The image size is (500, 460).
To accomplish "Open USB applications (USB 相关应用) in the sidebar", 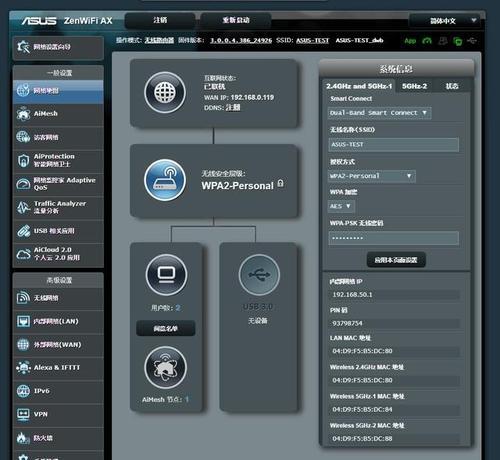I will (x=58, y=231).
